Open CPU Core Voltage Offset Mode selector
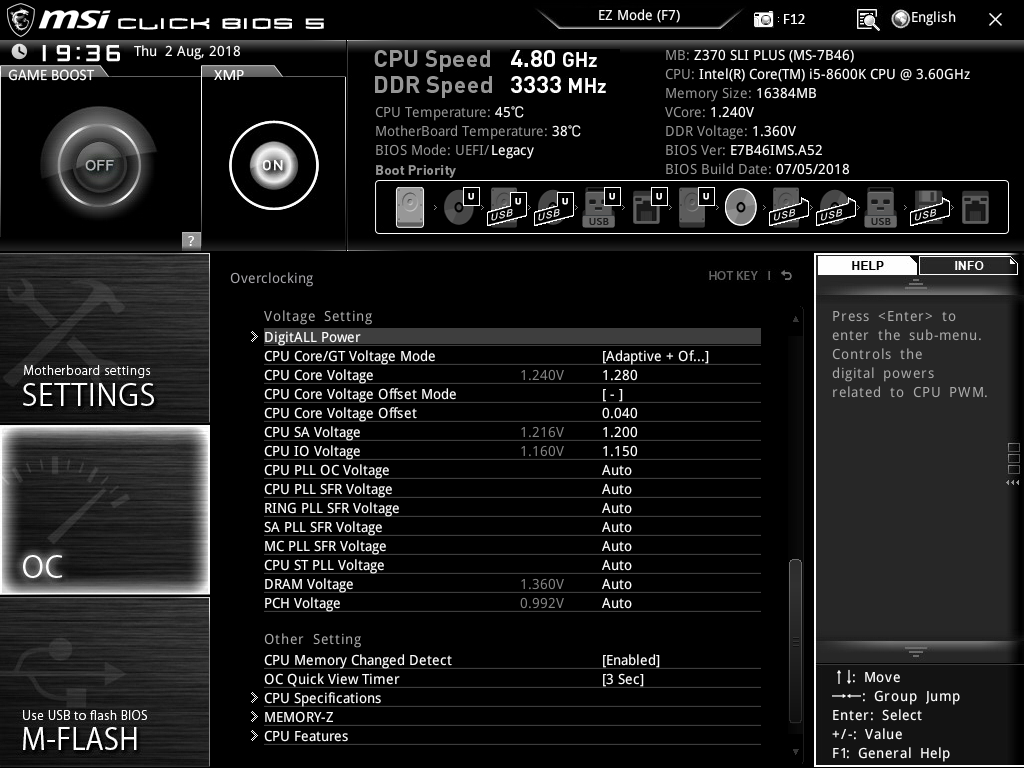This screenshot has height=768, width=1024. coord(612,394)
